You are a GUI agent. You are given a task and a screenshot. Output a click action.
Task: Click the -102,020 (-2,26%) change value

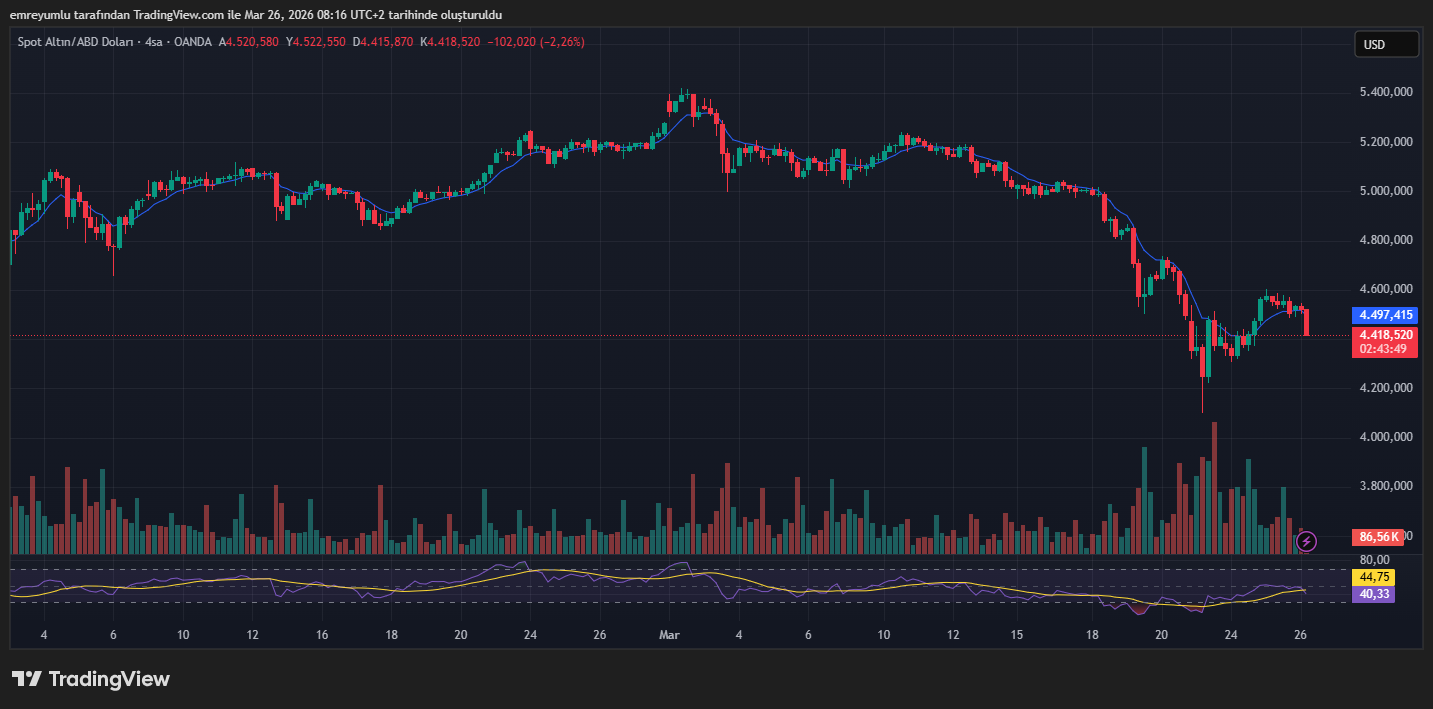pyautogui.click(x=535, y=42)
